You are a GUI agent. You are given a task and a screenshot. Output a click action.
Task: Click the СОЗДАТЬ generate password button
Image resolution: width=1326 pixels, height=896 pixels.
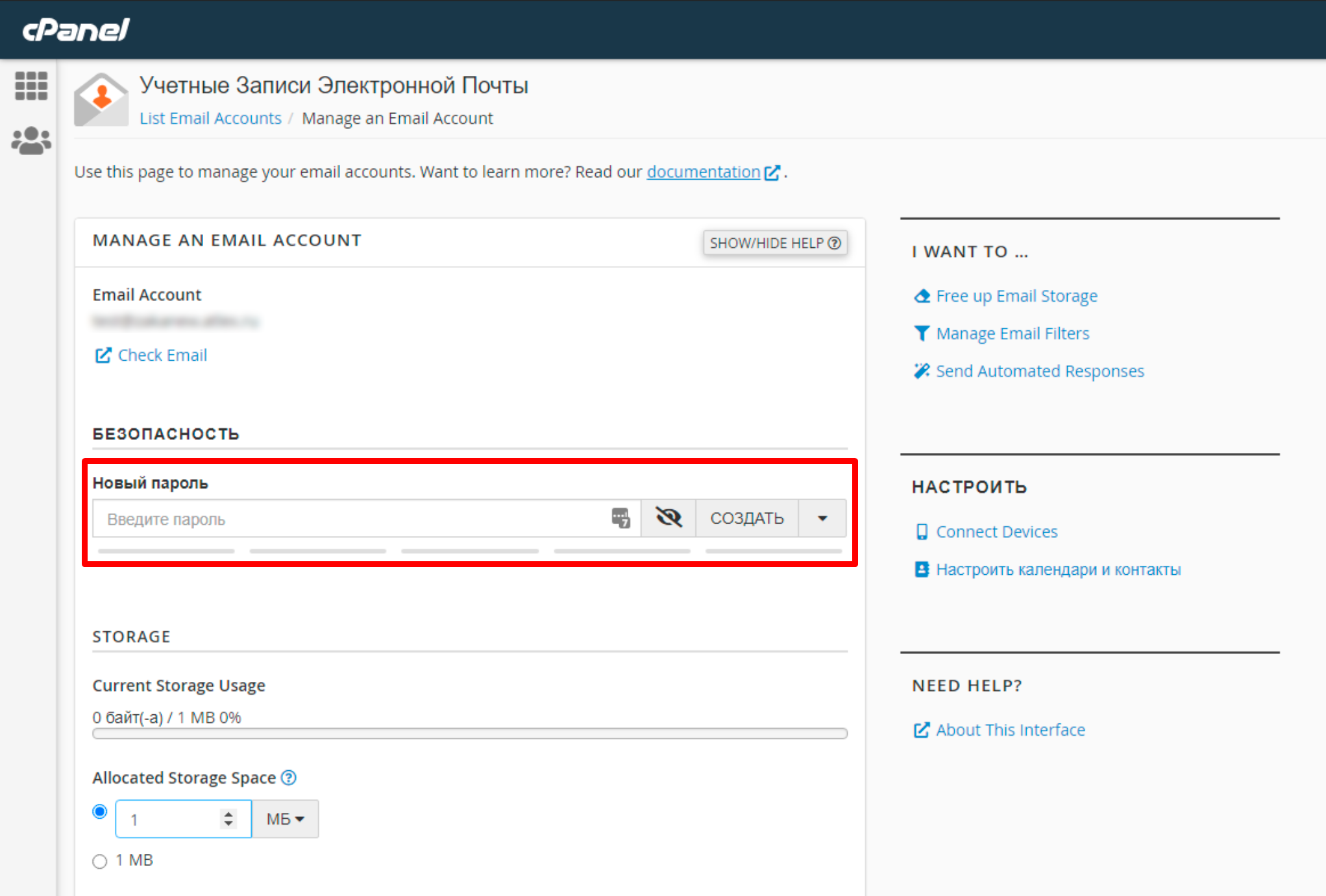pos(746,518)
